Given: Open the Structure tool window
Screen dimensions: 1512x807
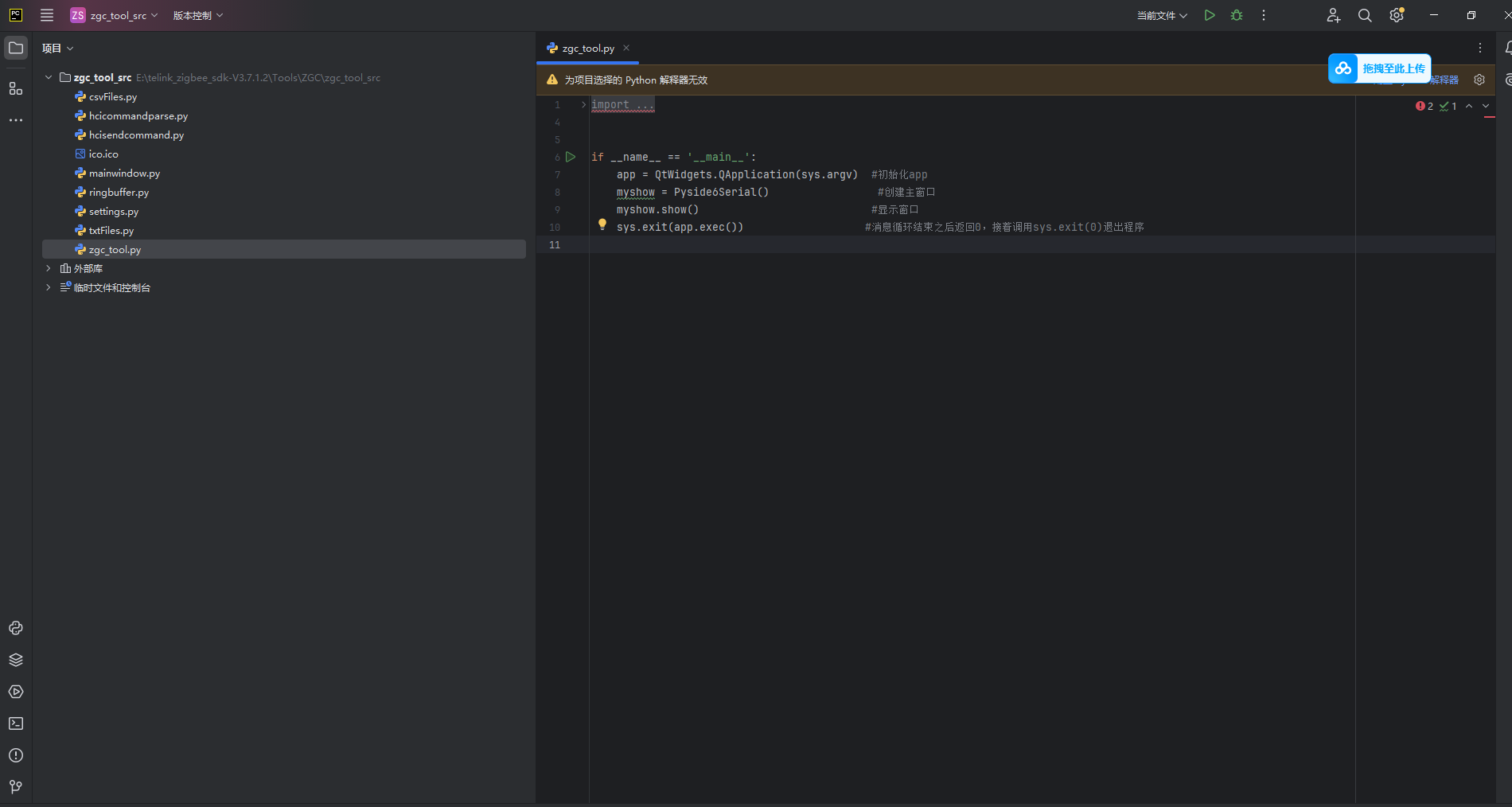Looking at the screenshot, I should (x=16, y=88).
